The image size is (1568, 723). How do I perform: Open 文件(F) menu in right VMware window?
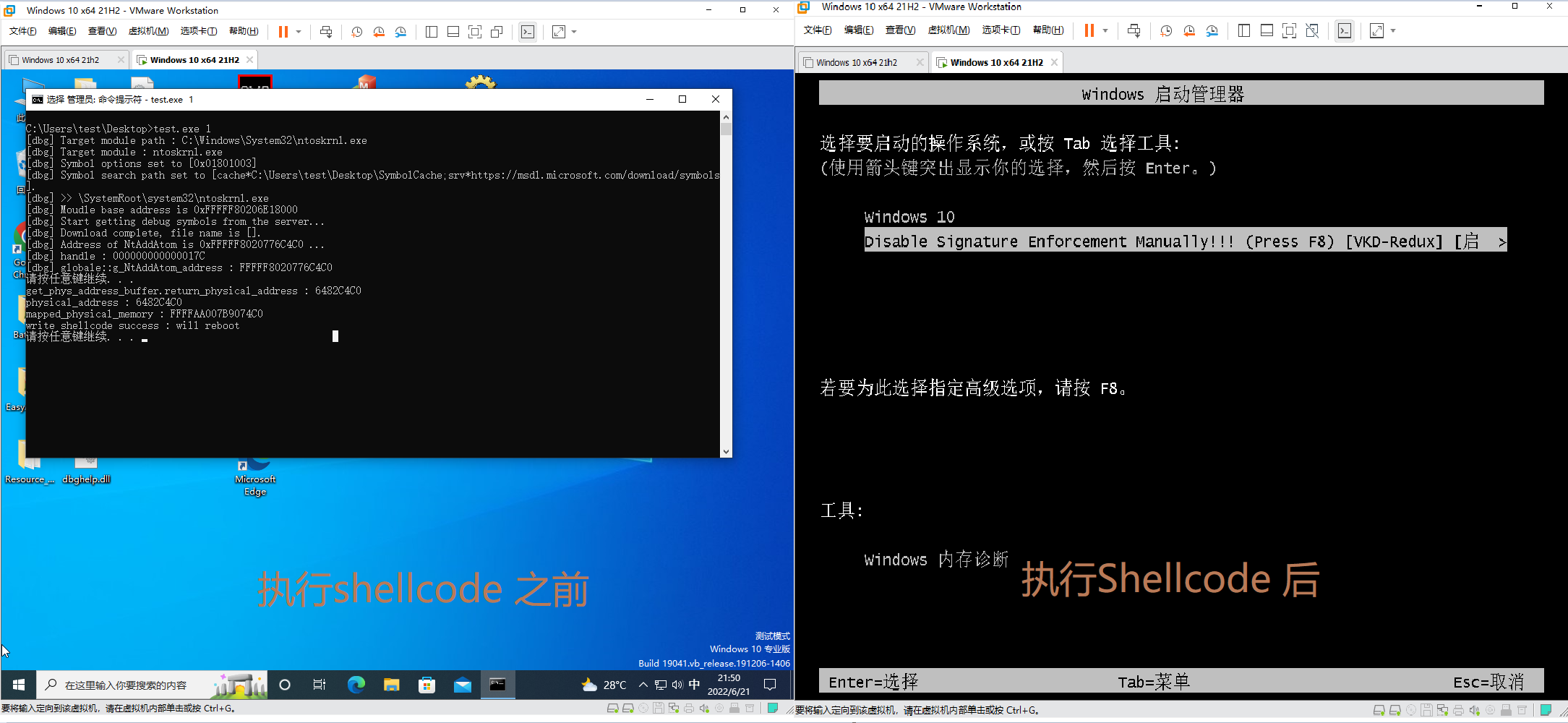point(817,30)
